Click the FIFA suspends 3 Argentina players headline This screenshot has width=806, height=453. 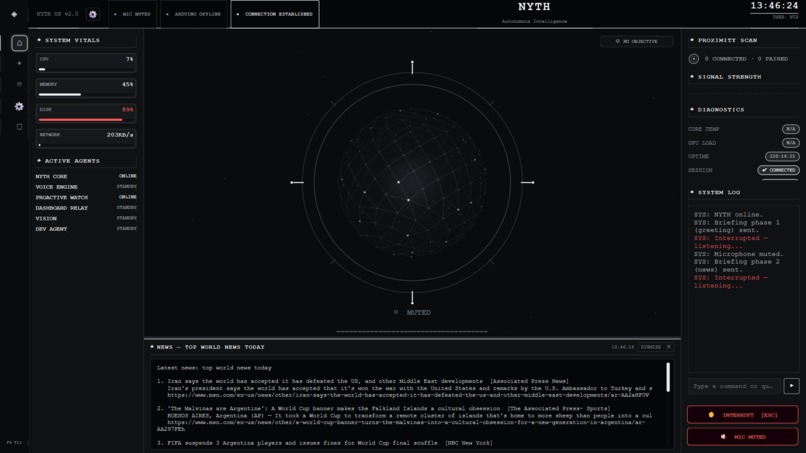click(329, 443)
